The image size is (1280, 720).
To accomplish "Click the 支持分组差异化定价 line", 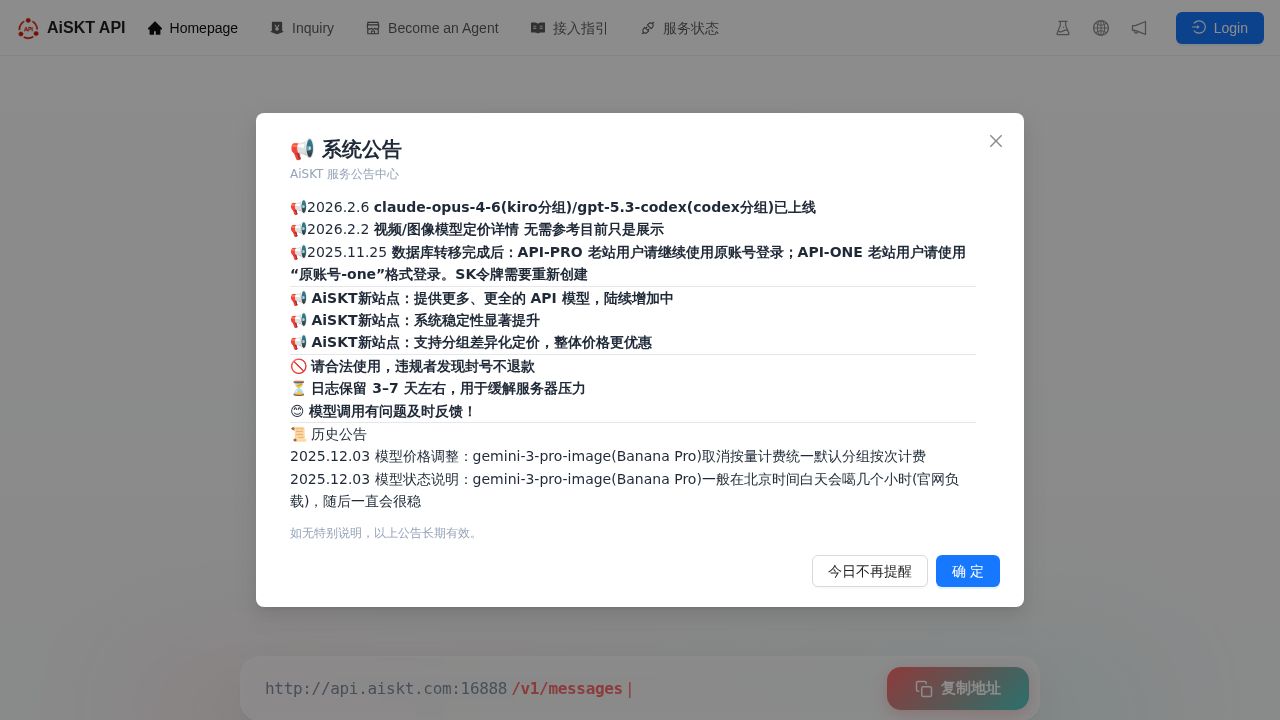I will tap(471, 342).
